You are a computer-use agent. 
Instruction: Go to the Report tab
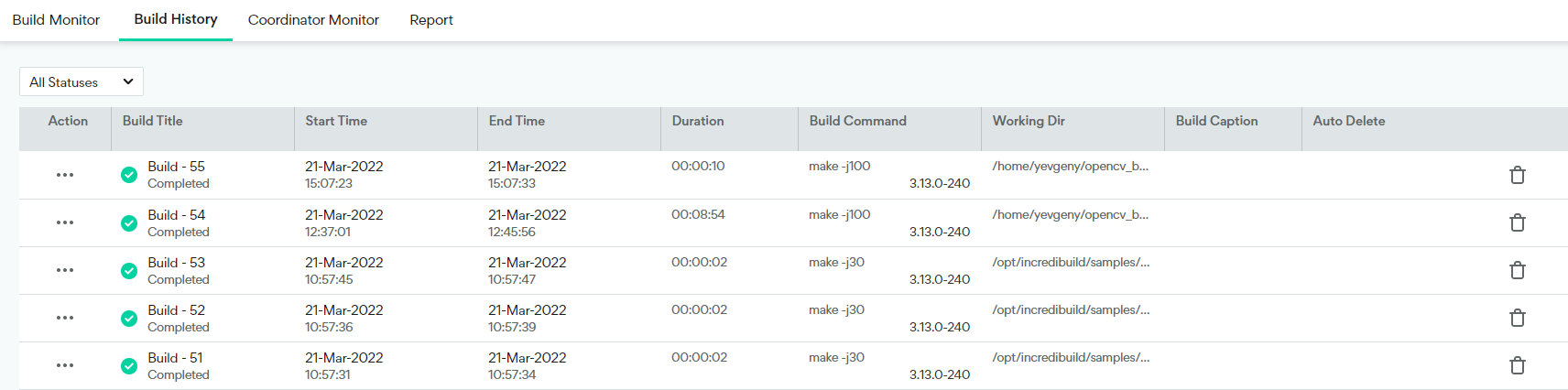coord(431,20)
